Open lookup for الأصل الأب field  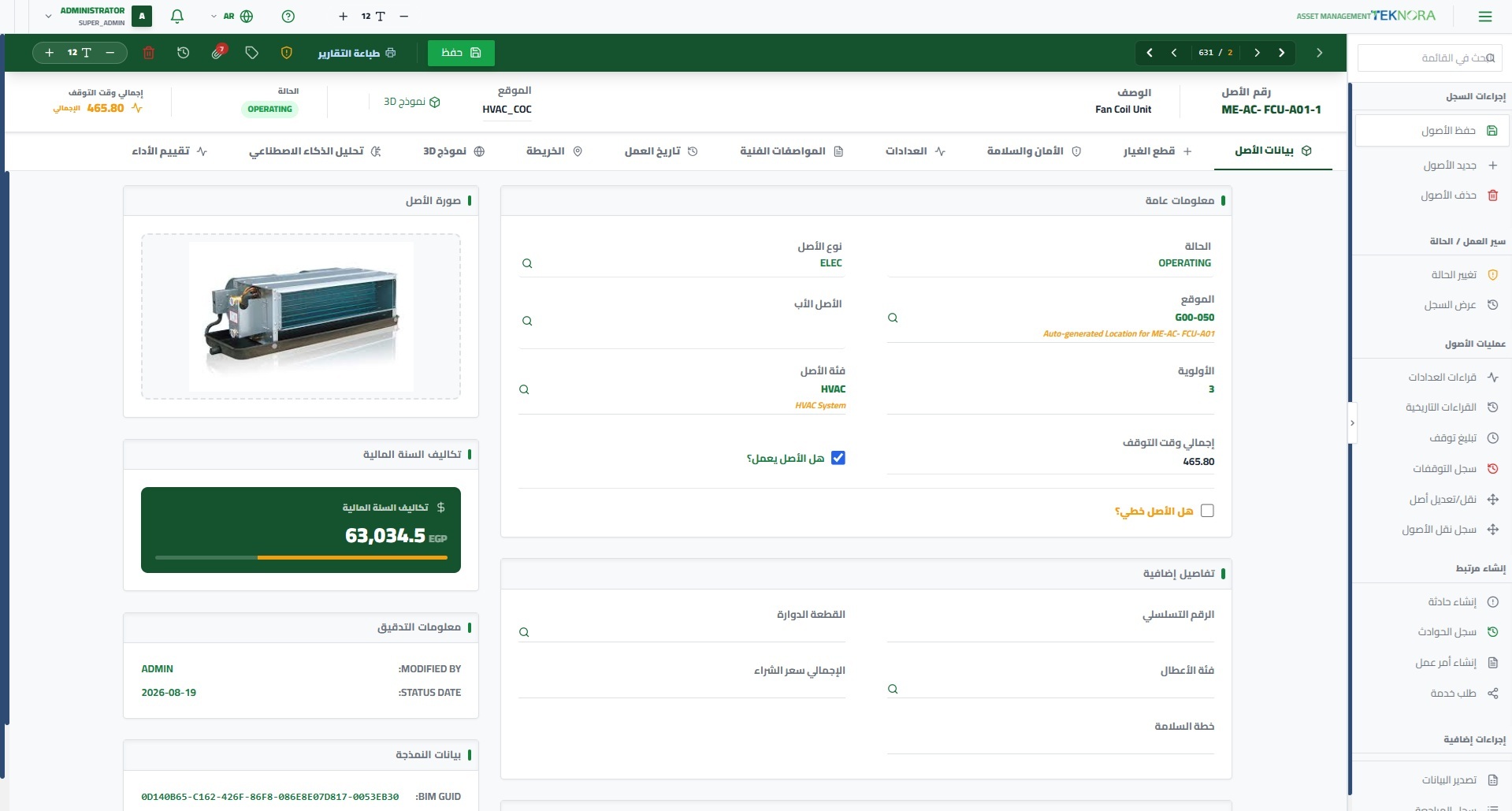point(527,321)
